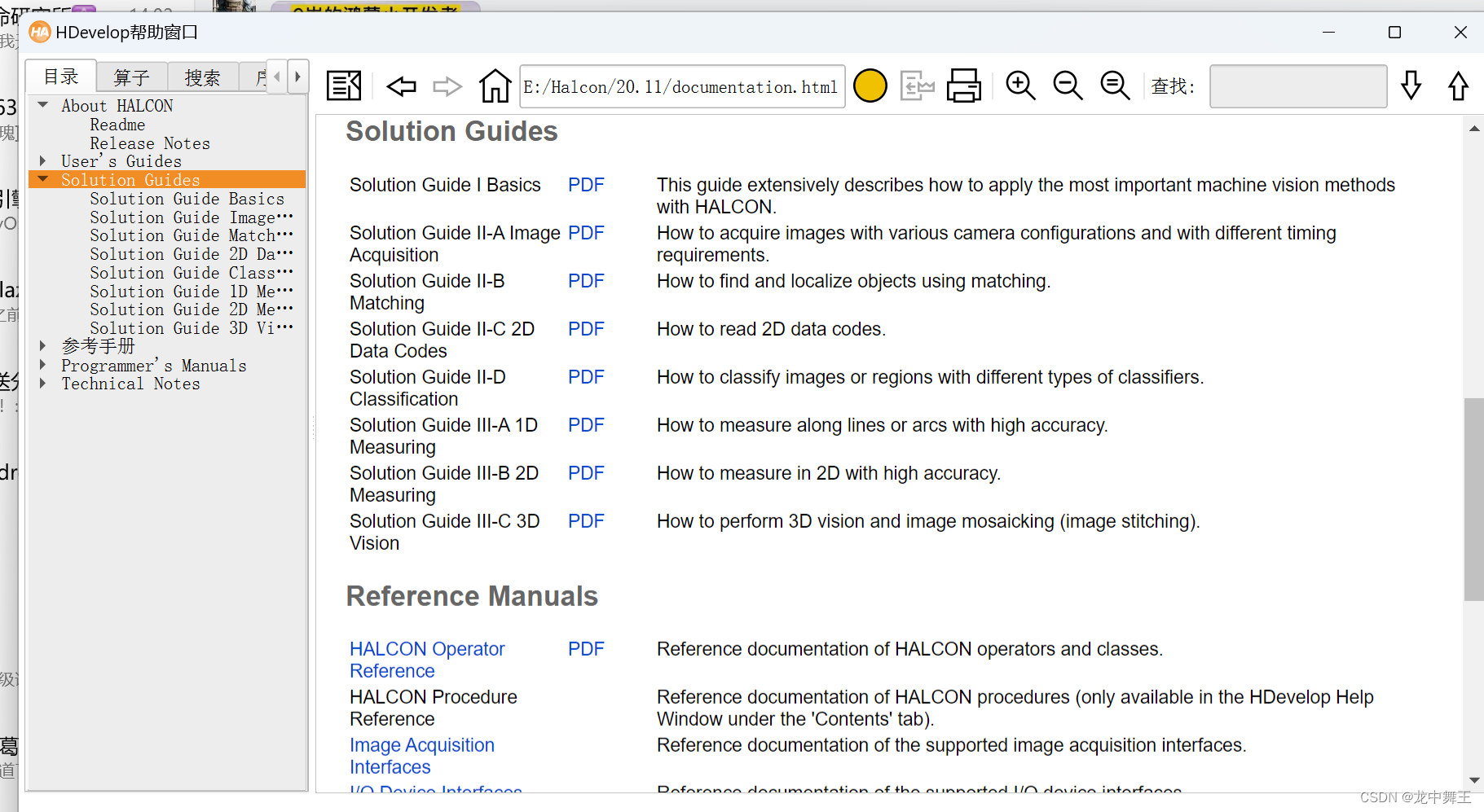Open PDF for Solution Guide II-C 2D Data Codes
The height and width of the screenshot is (812, 1484).
click(586, 329)
